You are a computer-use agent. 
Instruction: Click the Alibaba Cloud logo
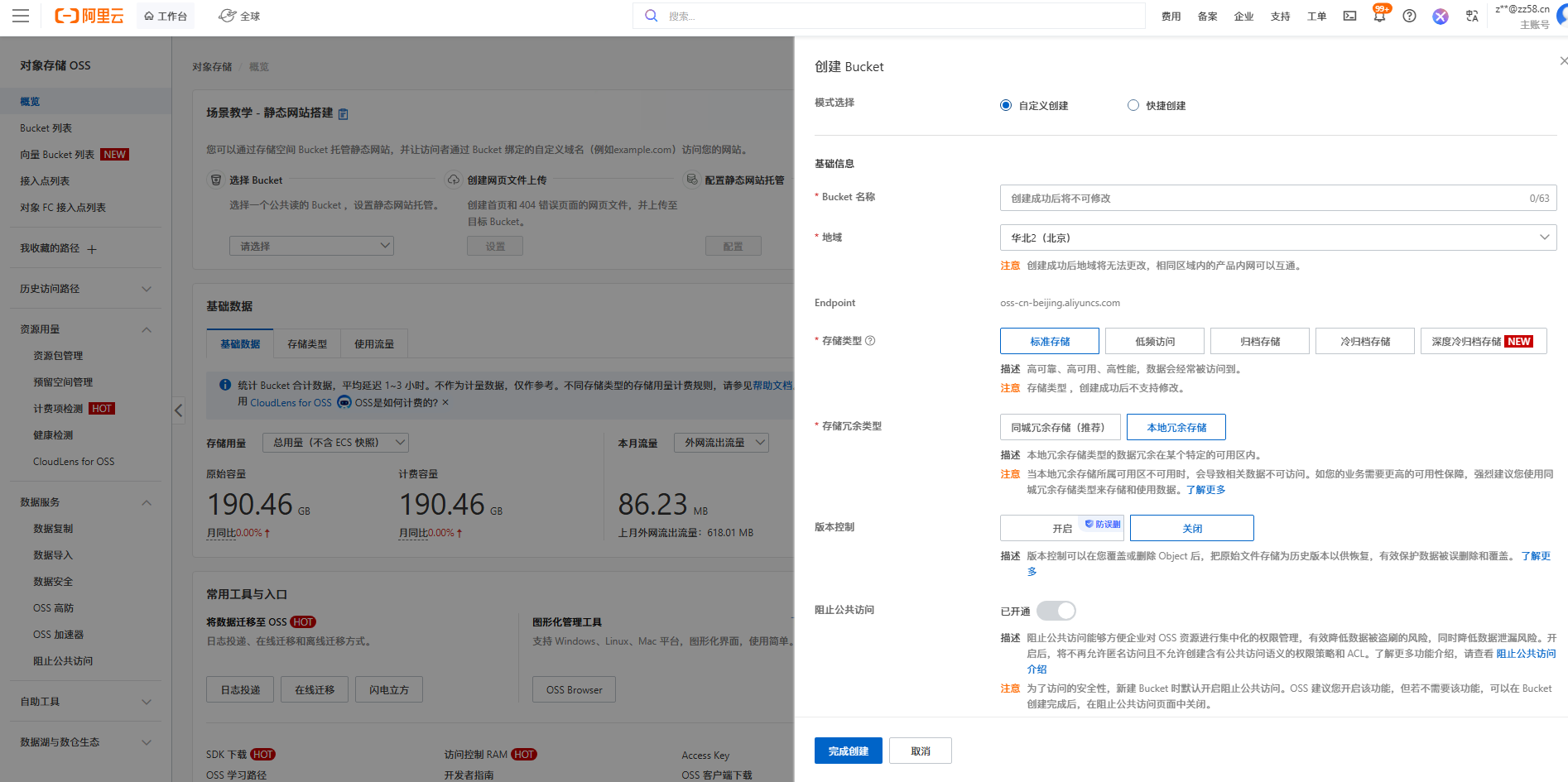pyautogui.click(x=89, y=16)
